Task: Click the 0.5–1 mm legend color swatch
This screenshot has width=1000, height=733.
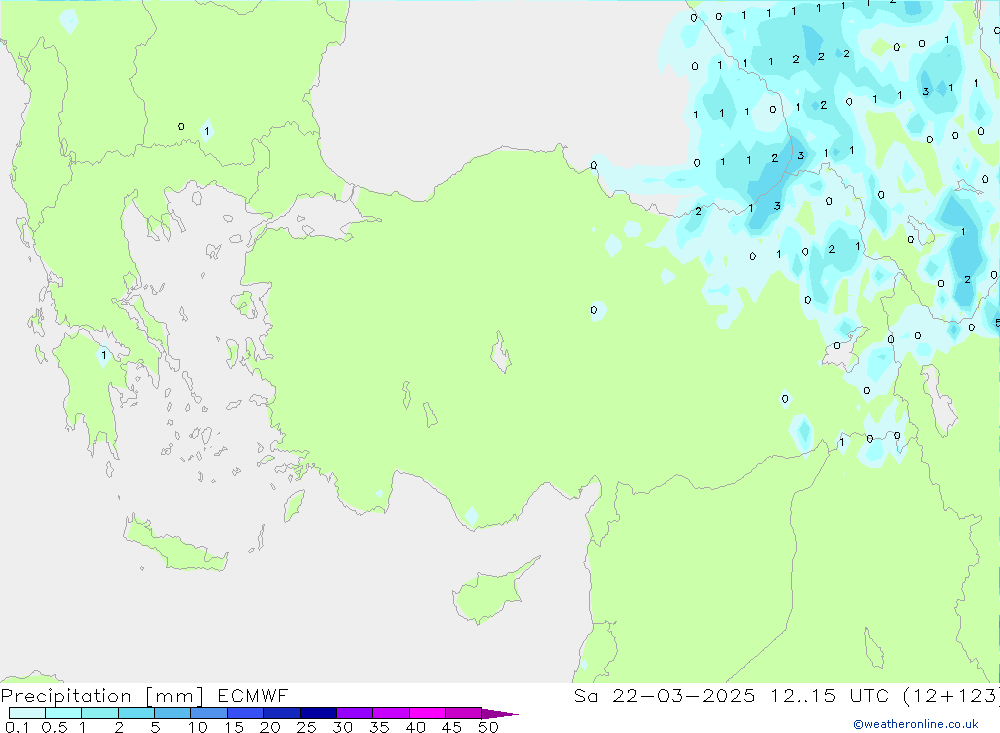Action: (64, 713)
